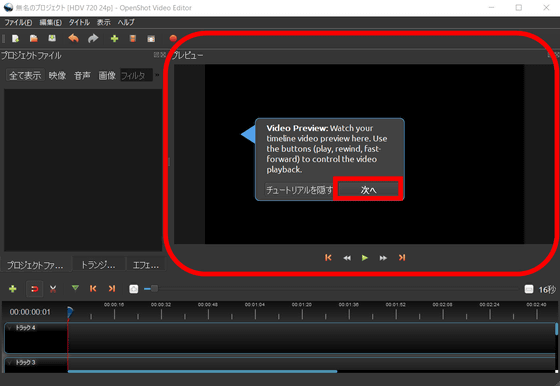Click the timeline horizontal scrollbar
Screen dimensions: 560x386
(x=202, y=372)
